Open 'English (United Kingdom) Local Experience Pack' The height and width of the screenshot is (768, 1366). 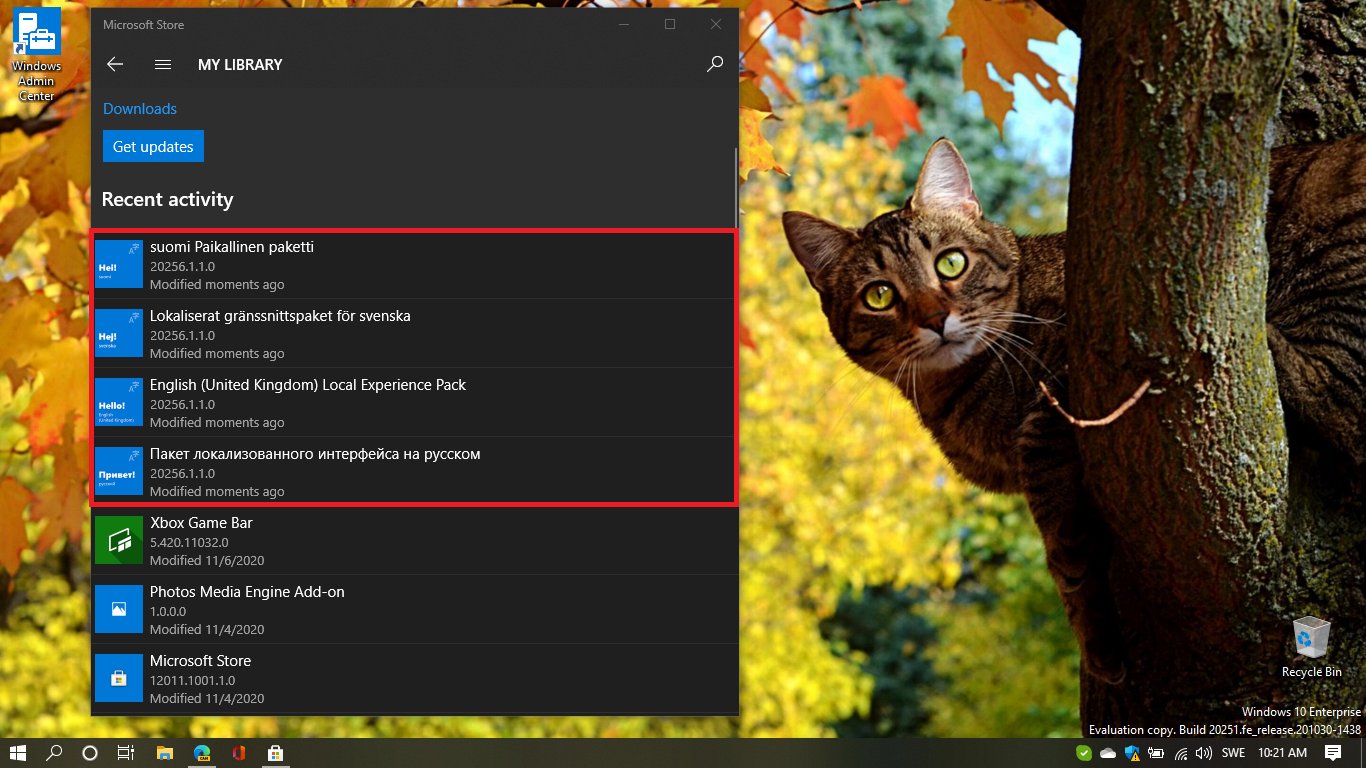[x=414, y=403]
